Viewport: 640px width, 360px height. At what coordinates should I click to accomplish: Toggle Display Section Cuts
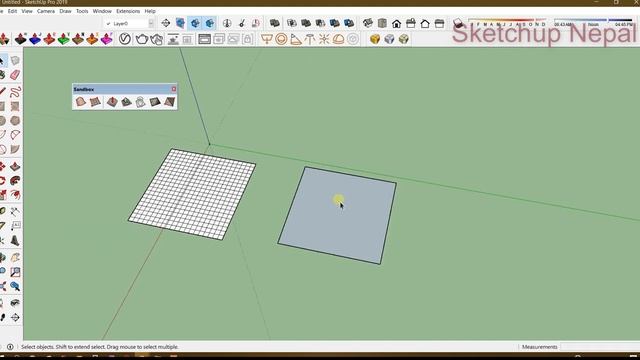[195, 23]
